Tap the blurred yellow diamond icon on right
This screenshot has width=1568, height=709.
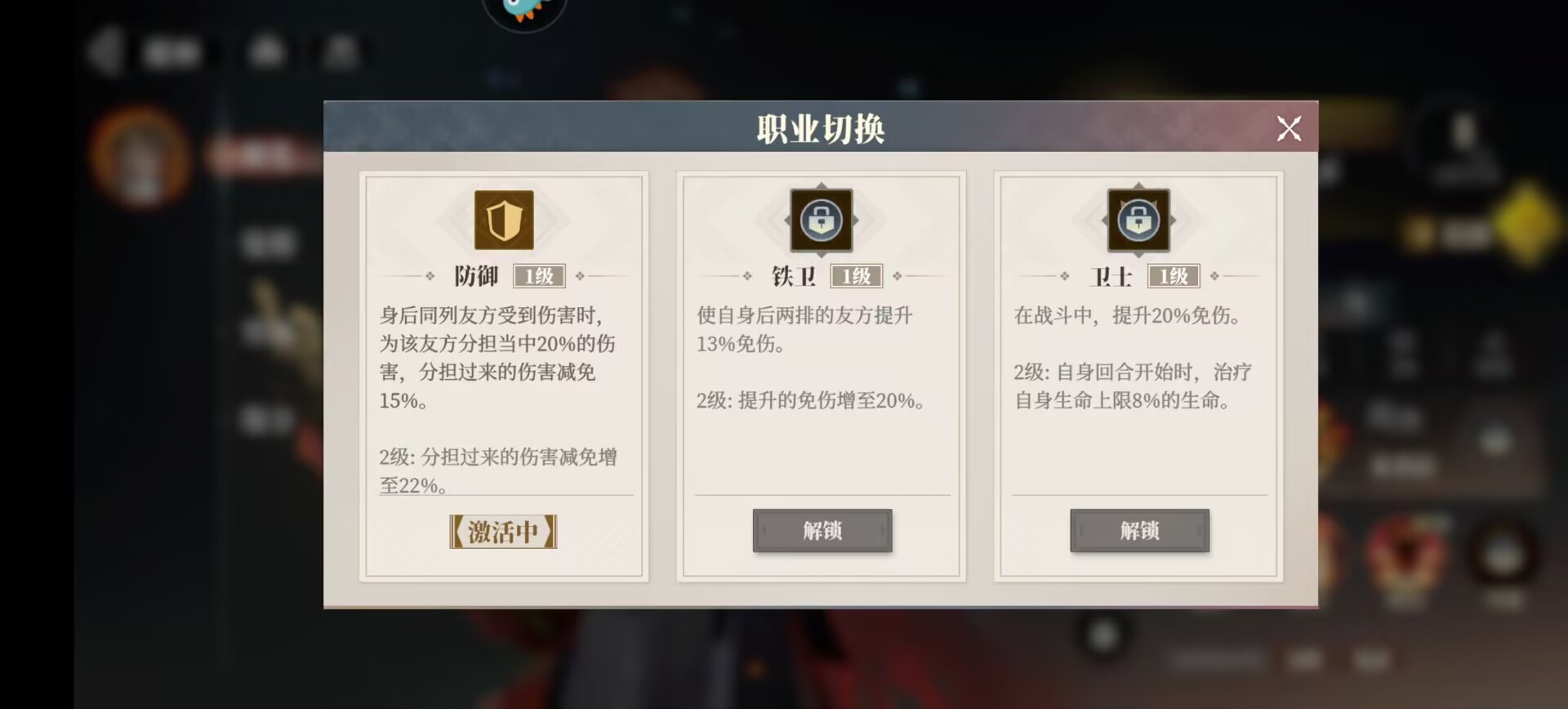point(1526,222)
